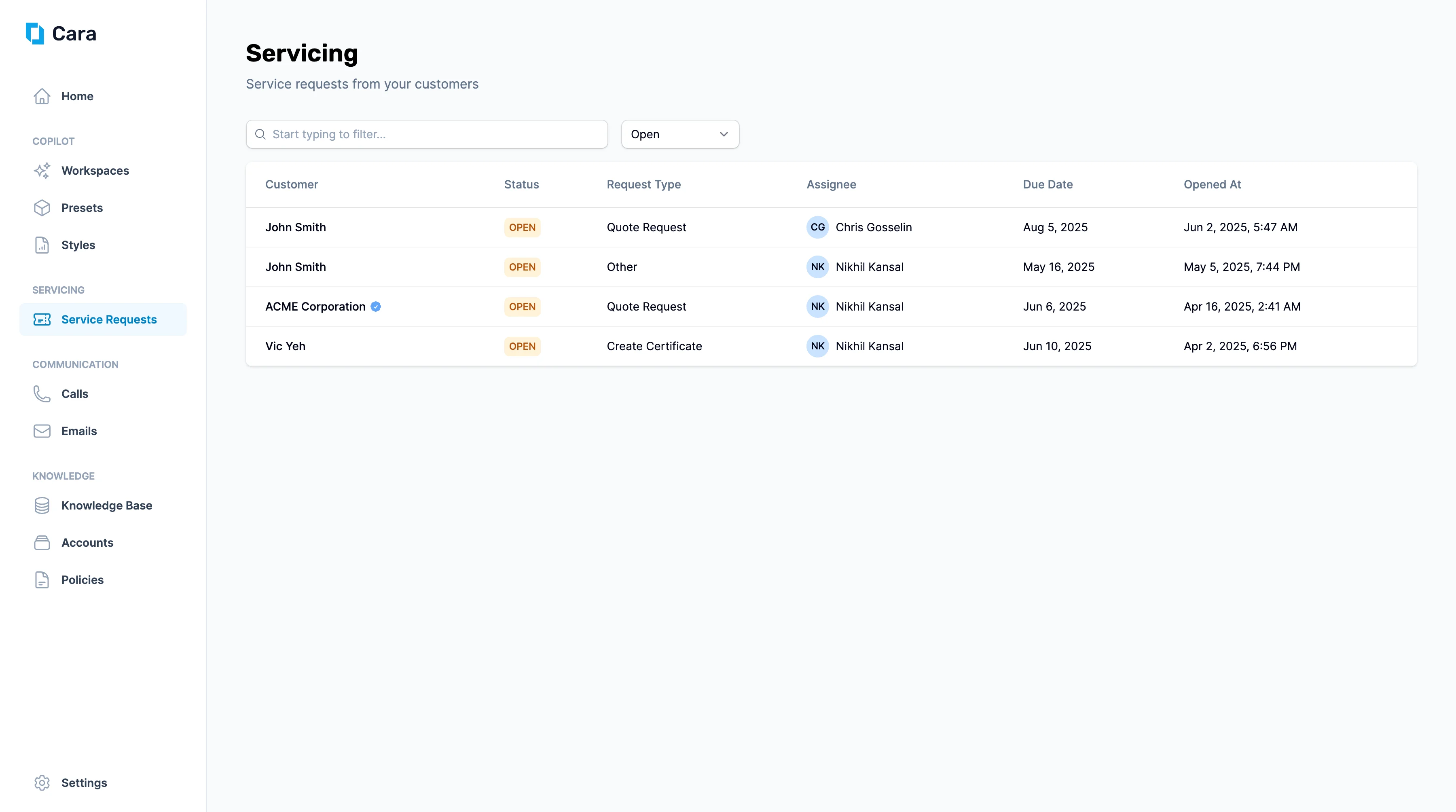The width and height of the screenshot is (1456, 812).
Task: Click the OPEN badge in Chris Gosselin's row
Action: (522, 227)
